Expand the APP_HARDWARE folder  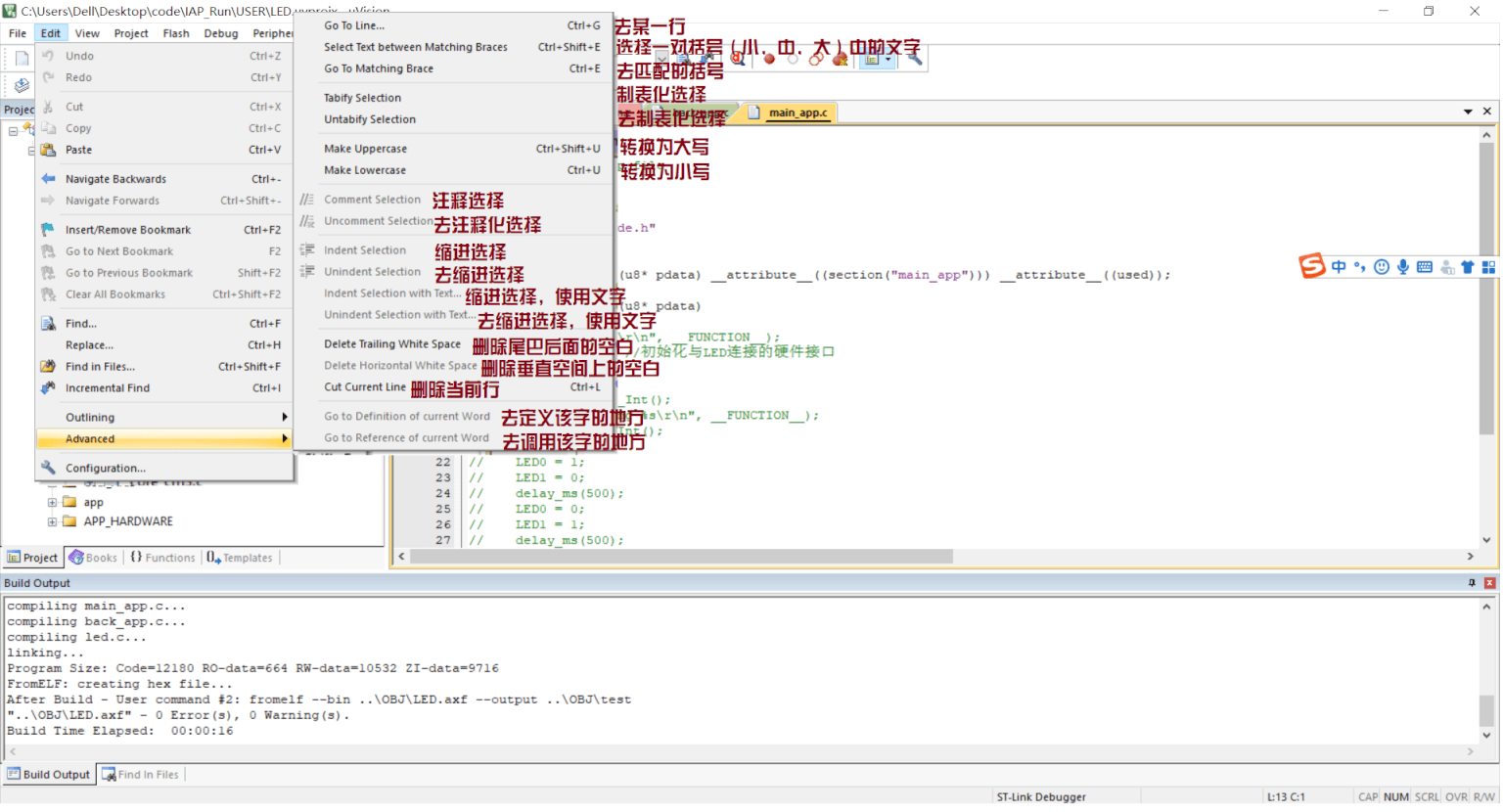(x=52, y=522)
